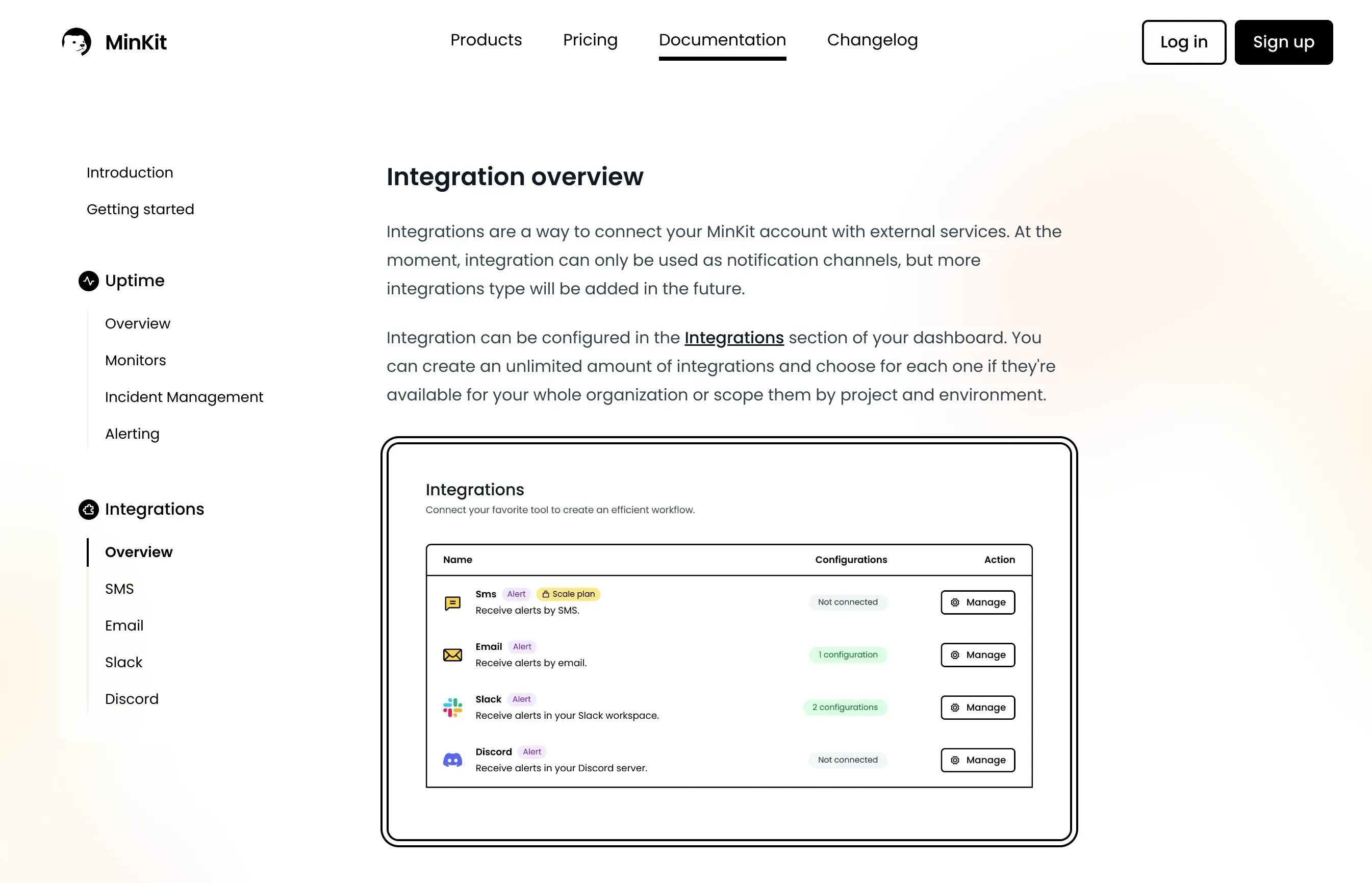
Task: Click the Configurations column header
Action: tap(851, 560)
